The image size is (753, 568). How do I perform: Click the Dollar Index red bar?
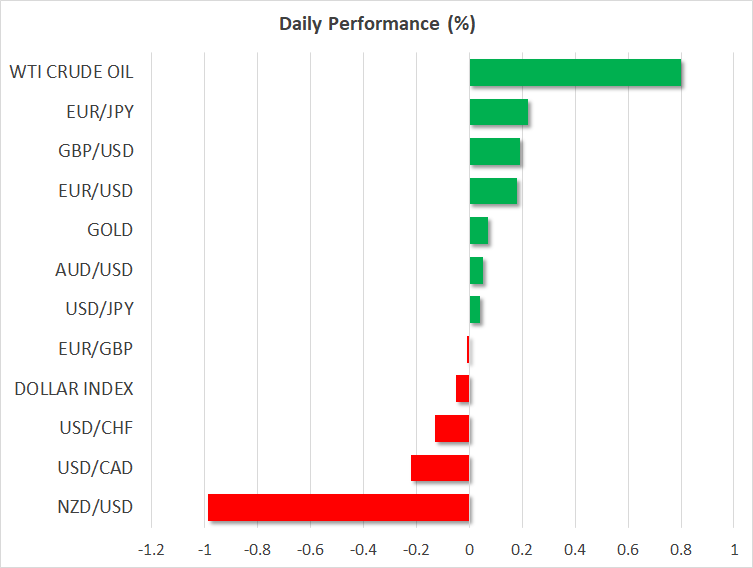462,389
